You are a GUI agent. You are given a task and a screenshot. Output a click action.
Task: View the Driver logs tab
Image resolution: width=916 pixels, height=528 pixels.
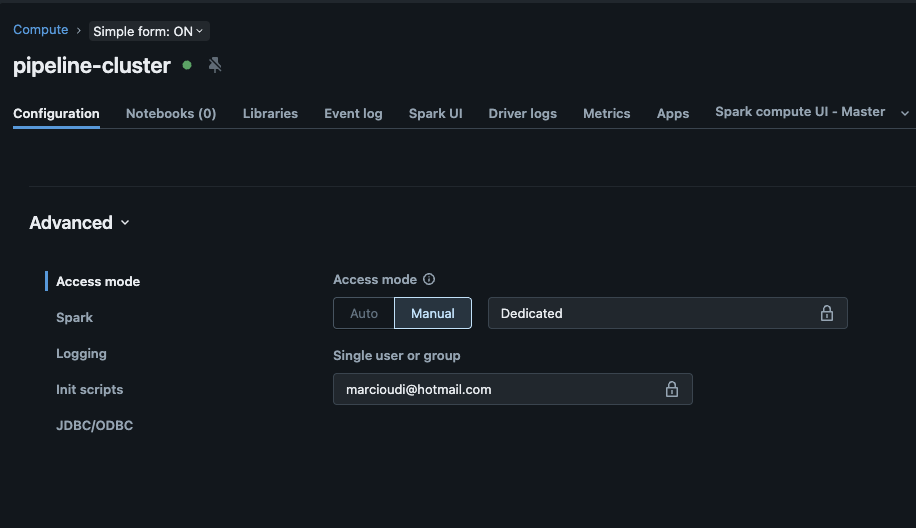click(522, 114)
